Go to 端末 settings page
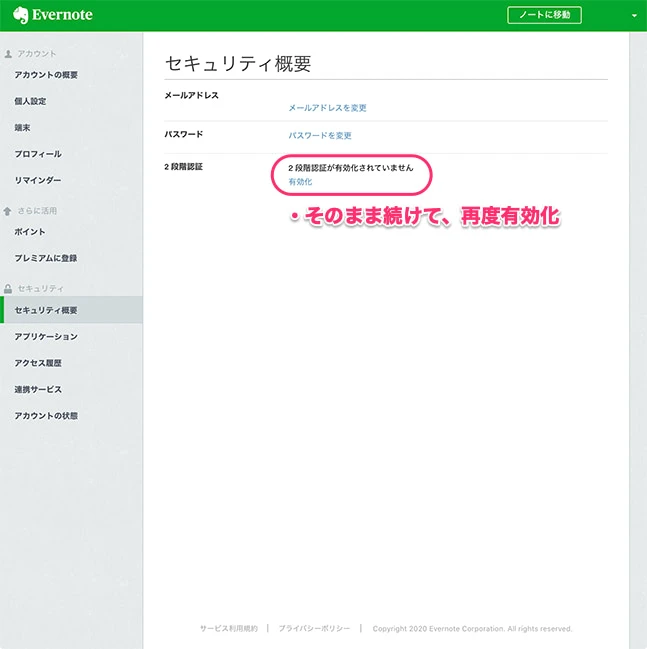The height and width of the screenshot is (649, 647). 24,128
